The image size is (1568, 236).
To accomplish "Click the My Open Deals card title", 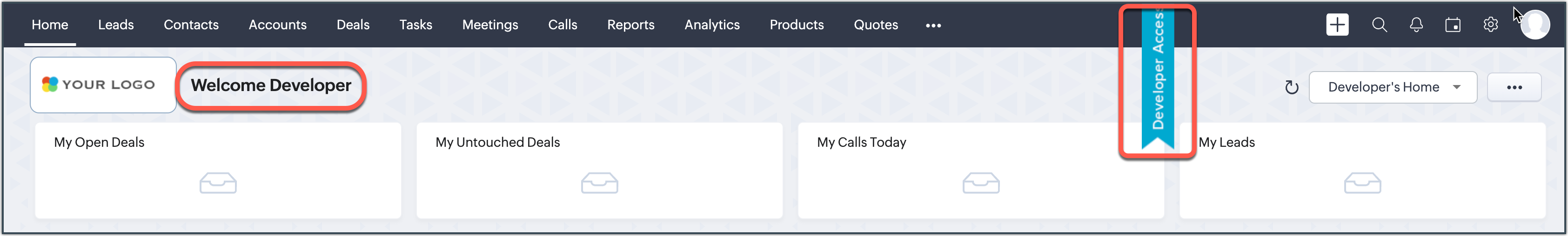I will 99,142.
